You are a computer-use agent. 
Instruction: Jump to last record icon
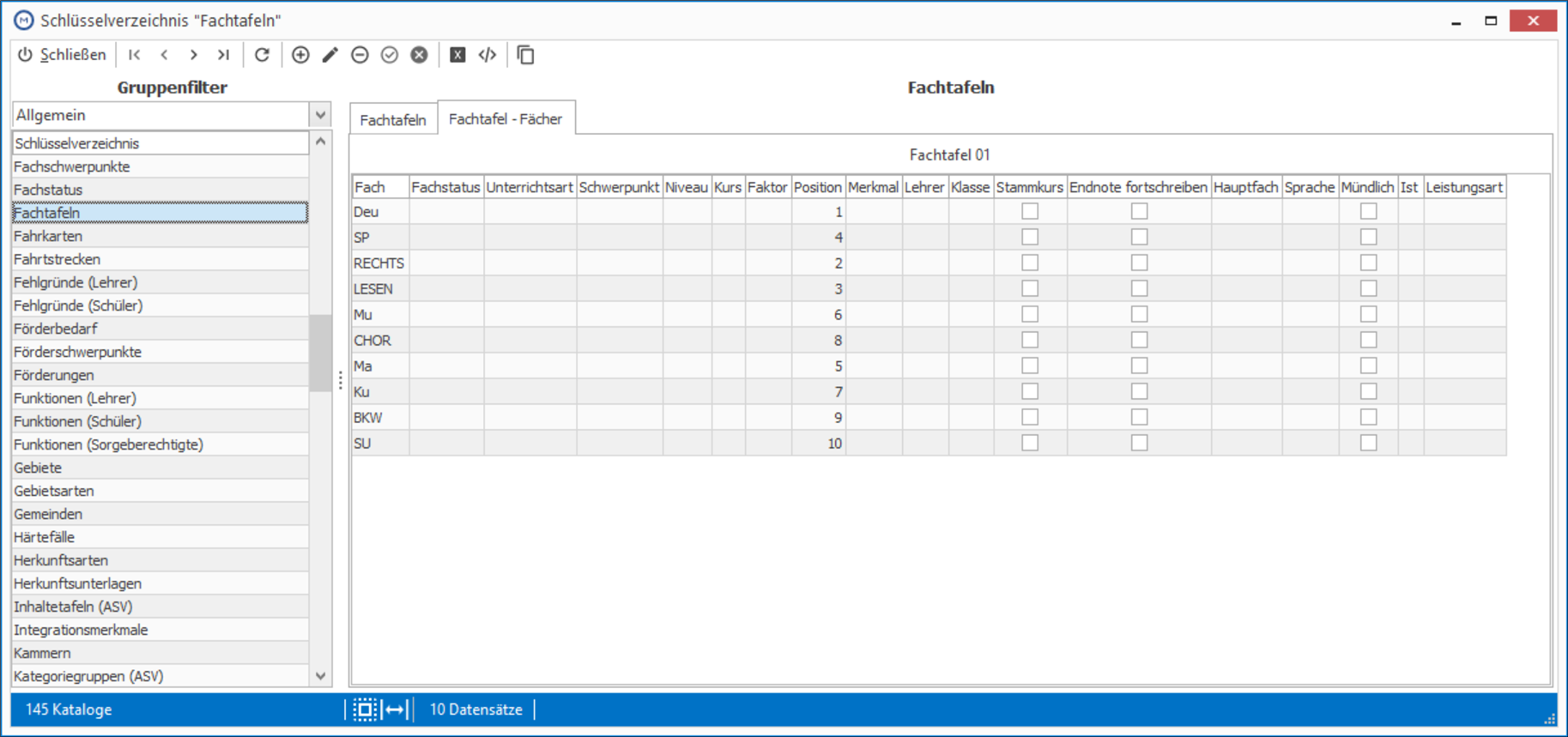[223, 55]
